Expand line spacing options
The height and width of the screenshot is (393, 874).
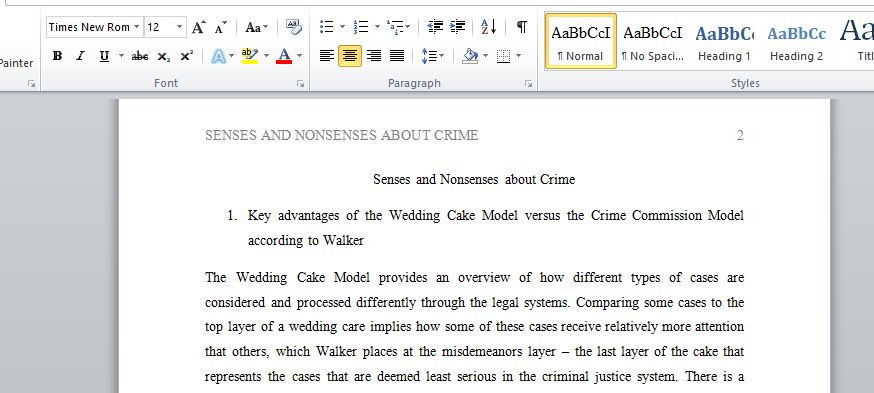pyautogui.click(x=433, y=56)
